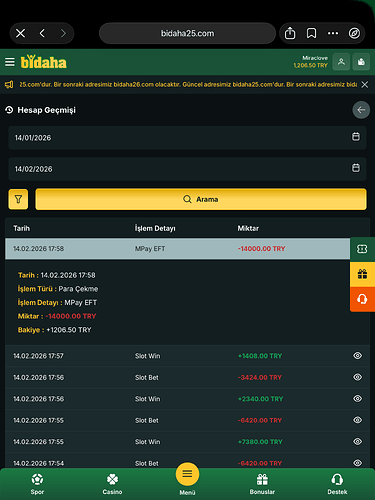Expand the +2340.00 TRY row

[187, 399]
